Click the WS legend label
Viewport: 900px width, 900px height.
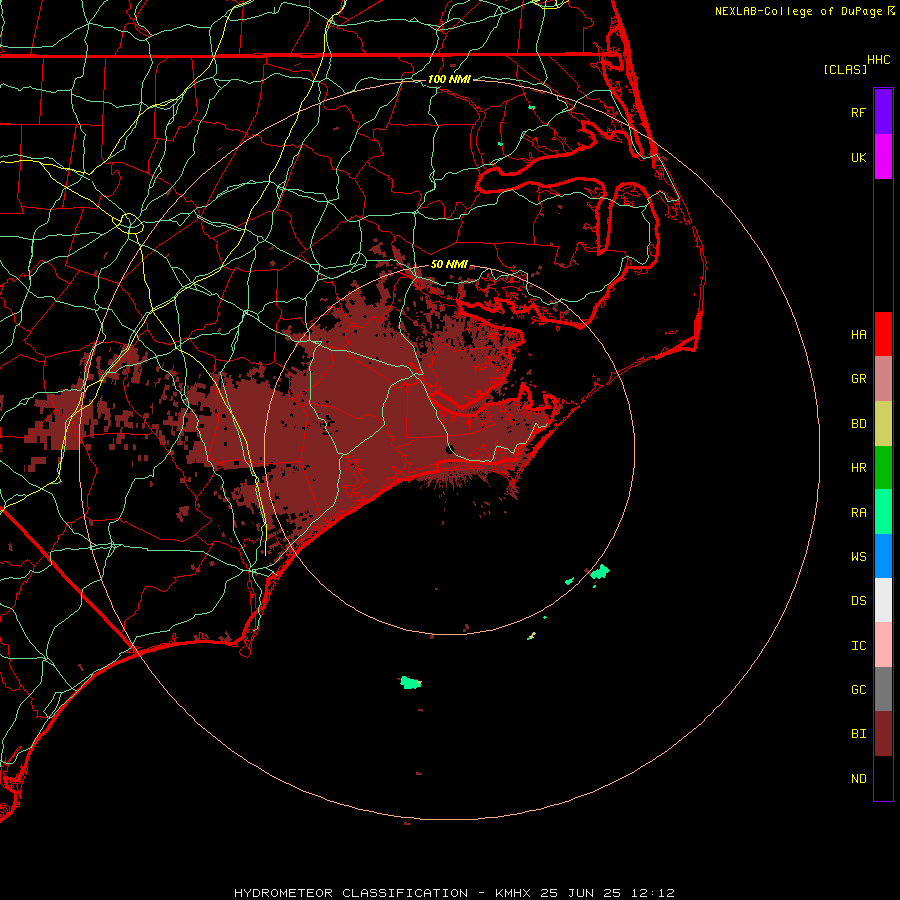(858, 557)
